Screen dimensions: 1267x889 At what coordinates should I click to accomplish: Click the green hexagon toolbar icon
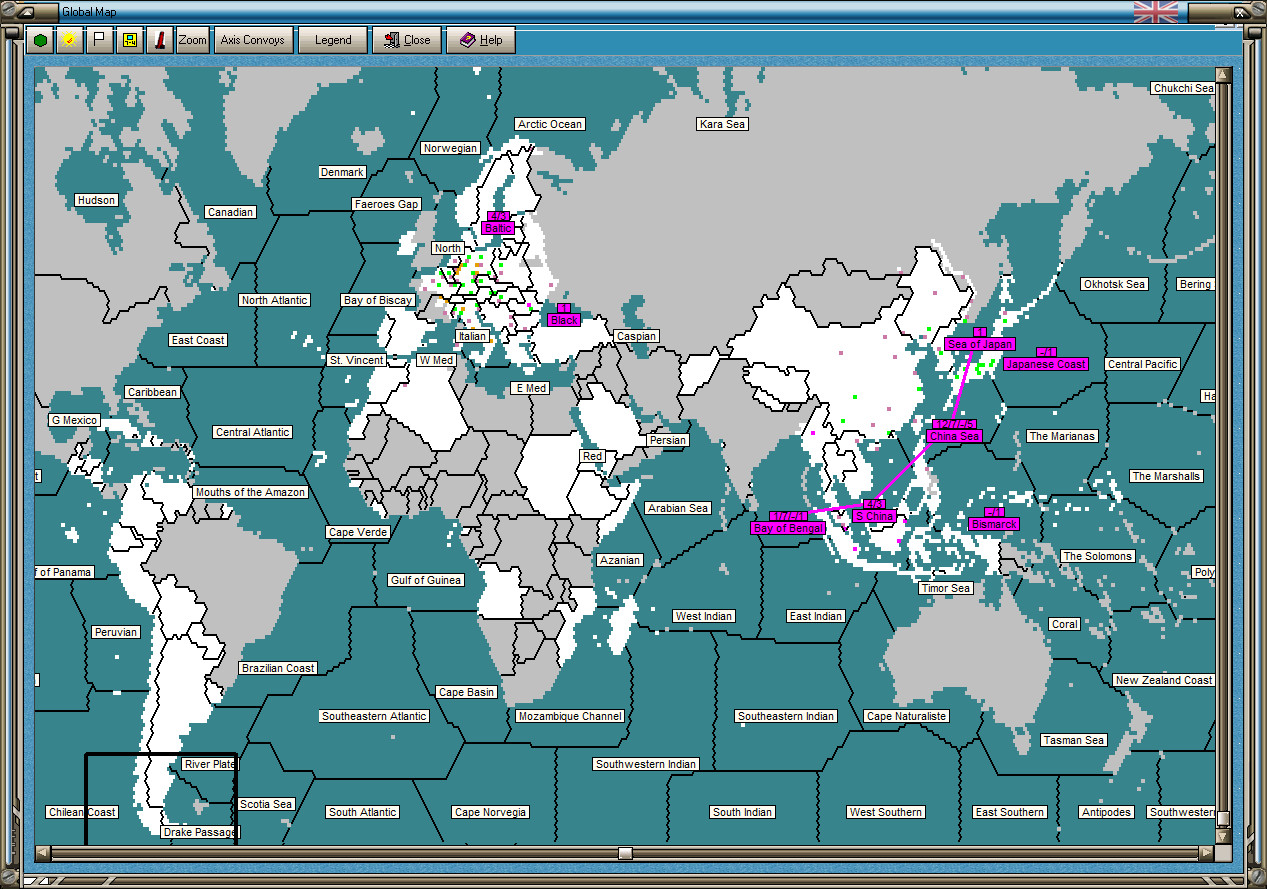coord(41,40)
